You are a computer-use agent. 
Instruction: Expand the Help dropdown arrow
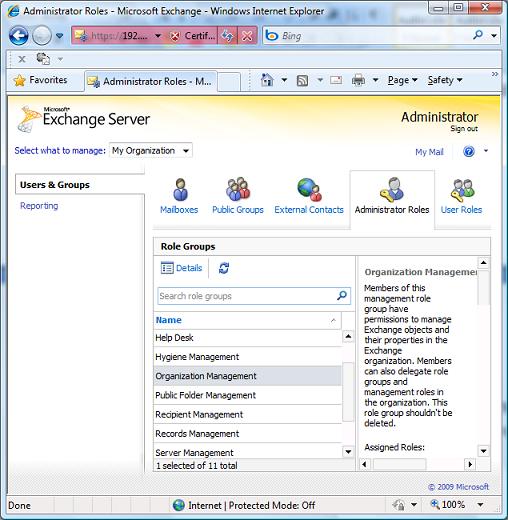click(x=486, y=151)
